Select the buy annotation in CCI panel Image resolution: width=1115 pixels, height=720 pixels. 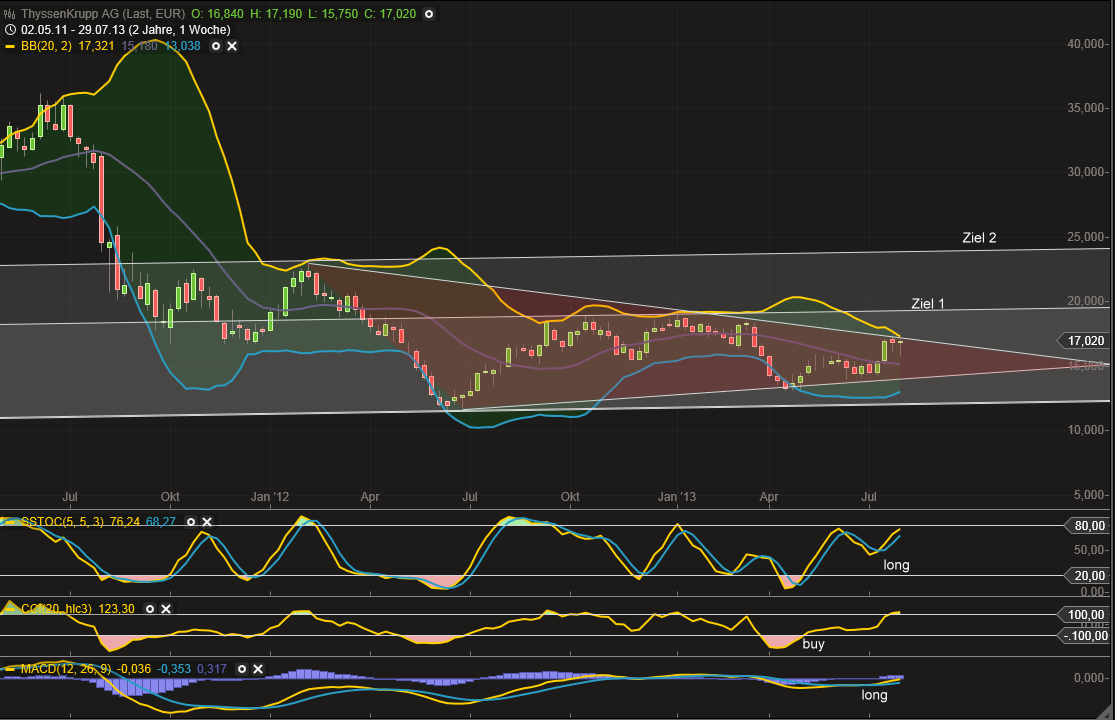[x=813, y=644]
